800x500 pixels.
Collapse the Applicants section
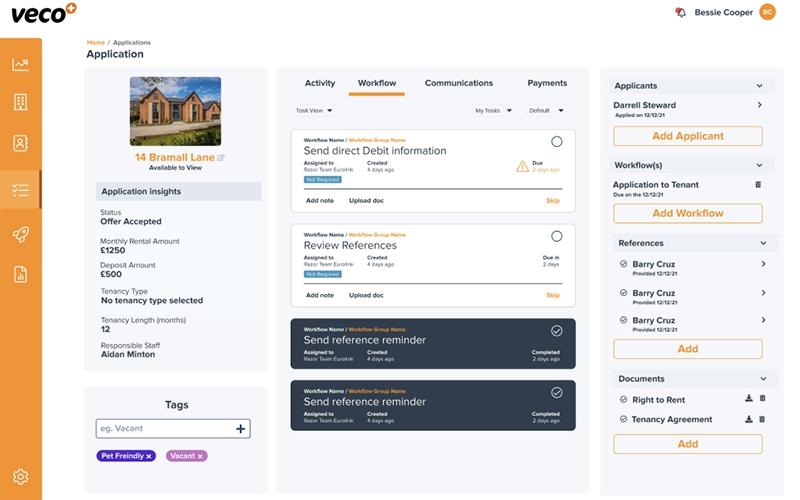[x=759, y=86]
